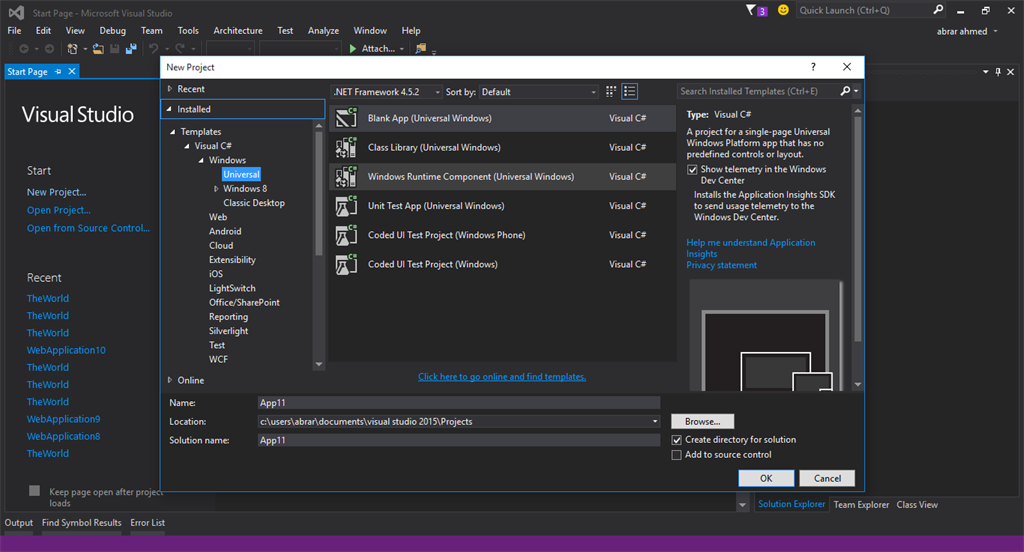Expand the Windows 8 tree node
This screenshot has height=552, width=1024.
click(216, 189)
